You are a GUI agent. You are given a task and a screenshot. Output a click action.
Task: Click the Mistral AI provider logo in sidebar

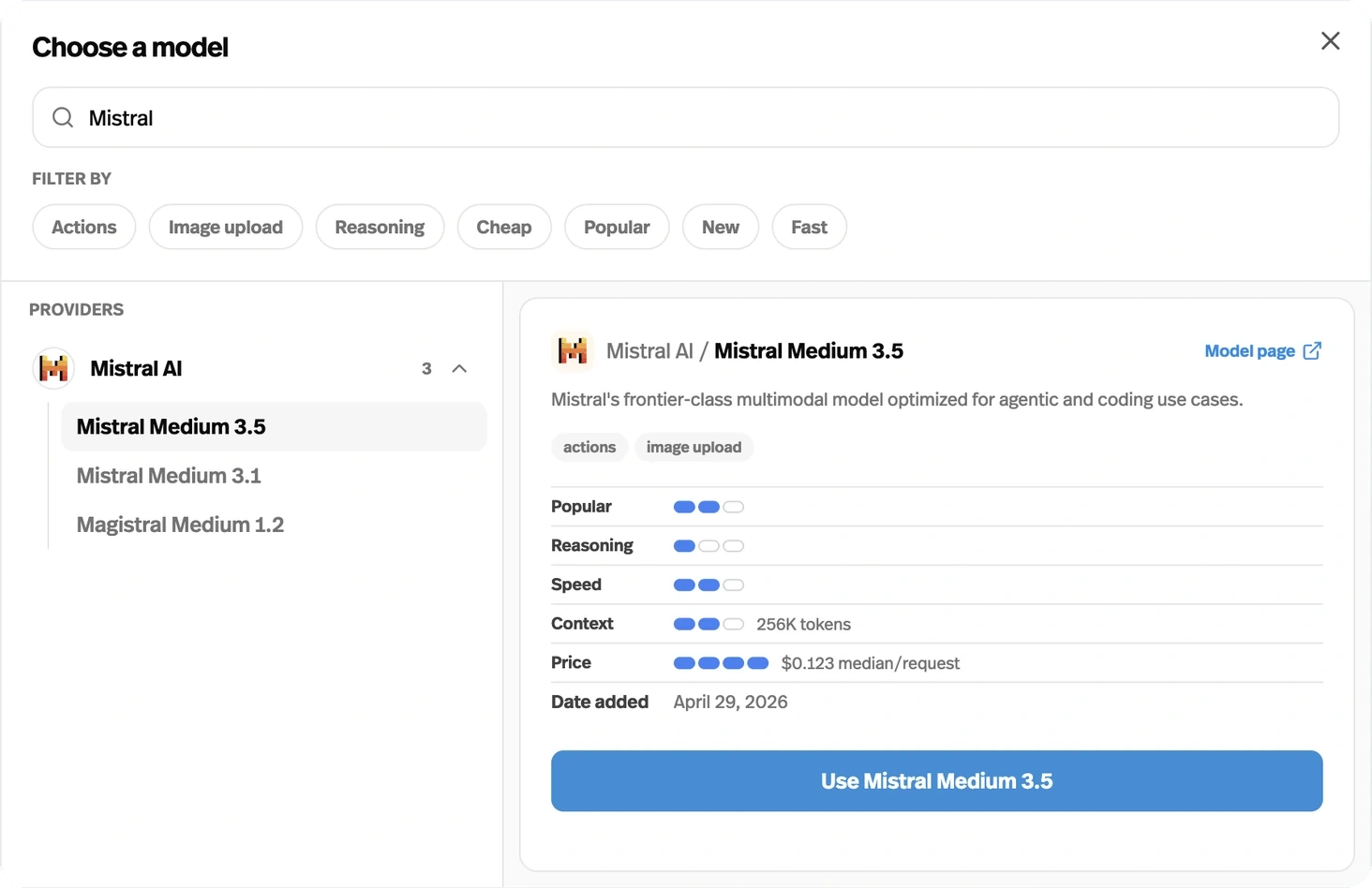(53, 368)
